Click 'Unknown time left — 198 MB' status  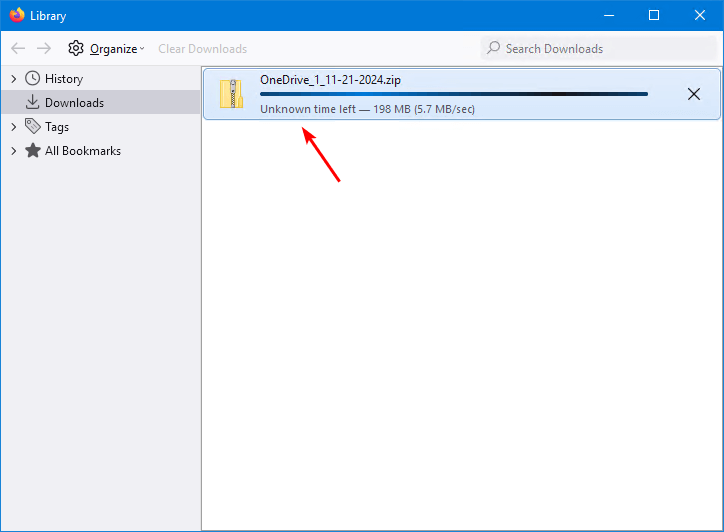point(368,109)
